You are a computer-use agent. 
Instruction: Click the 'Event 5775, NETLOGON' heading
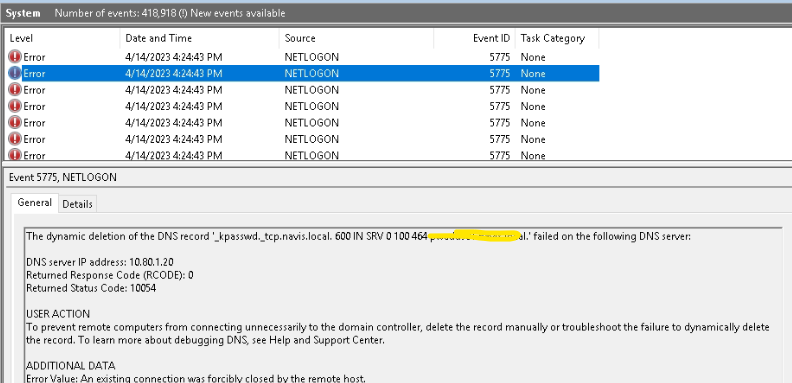point(63,177)
